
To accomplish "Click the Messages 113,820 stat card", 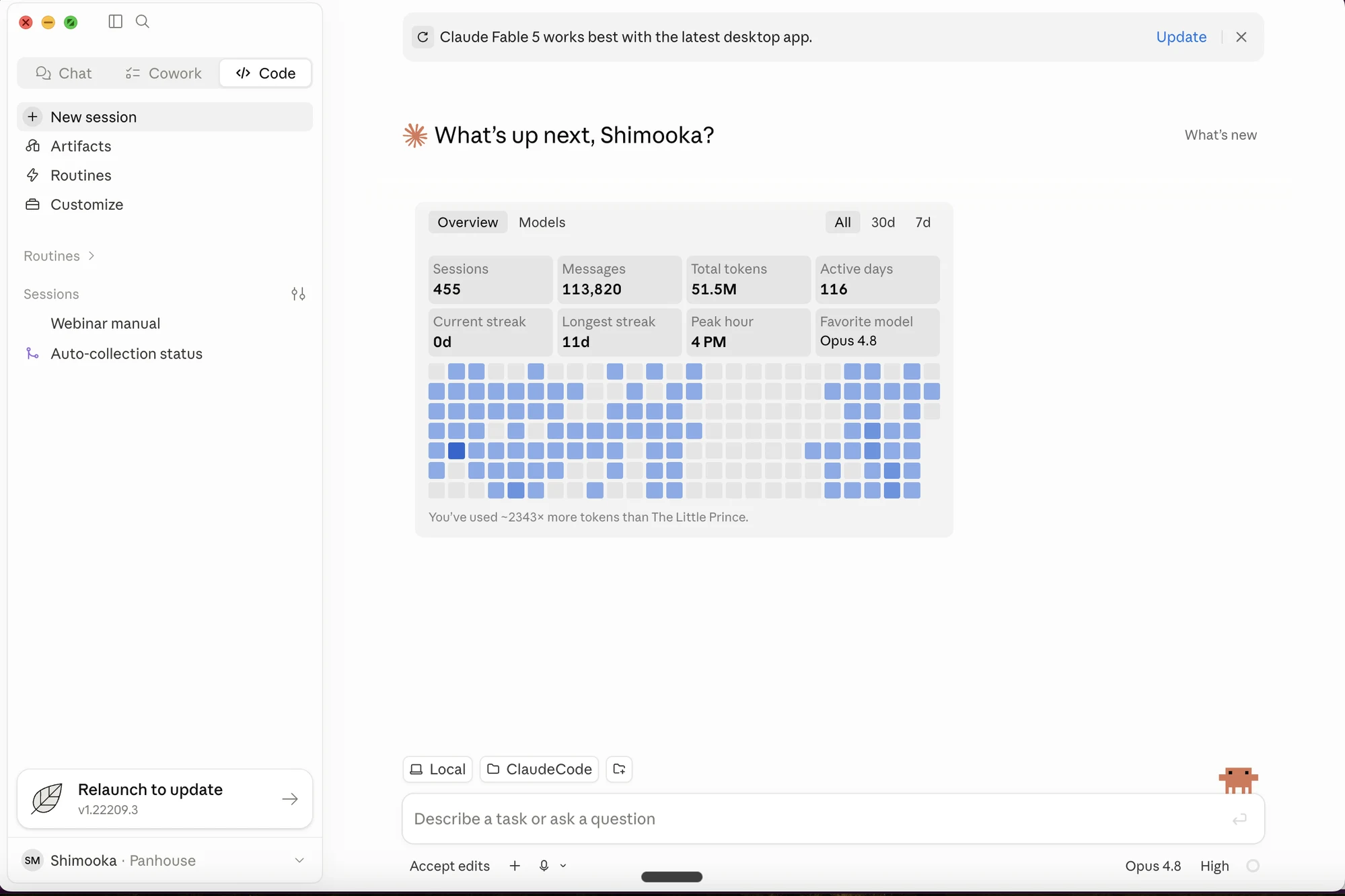I will (x=619, y=279).
